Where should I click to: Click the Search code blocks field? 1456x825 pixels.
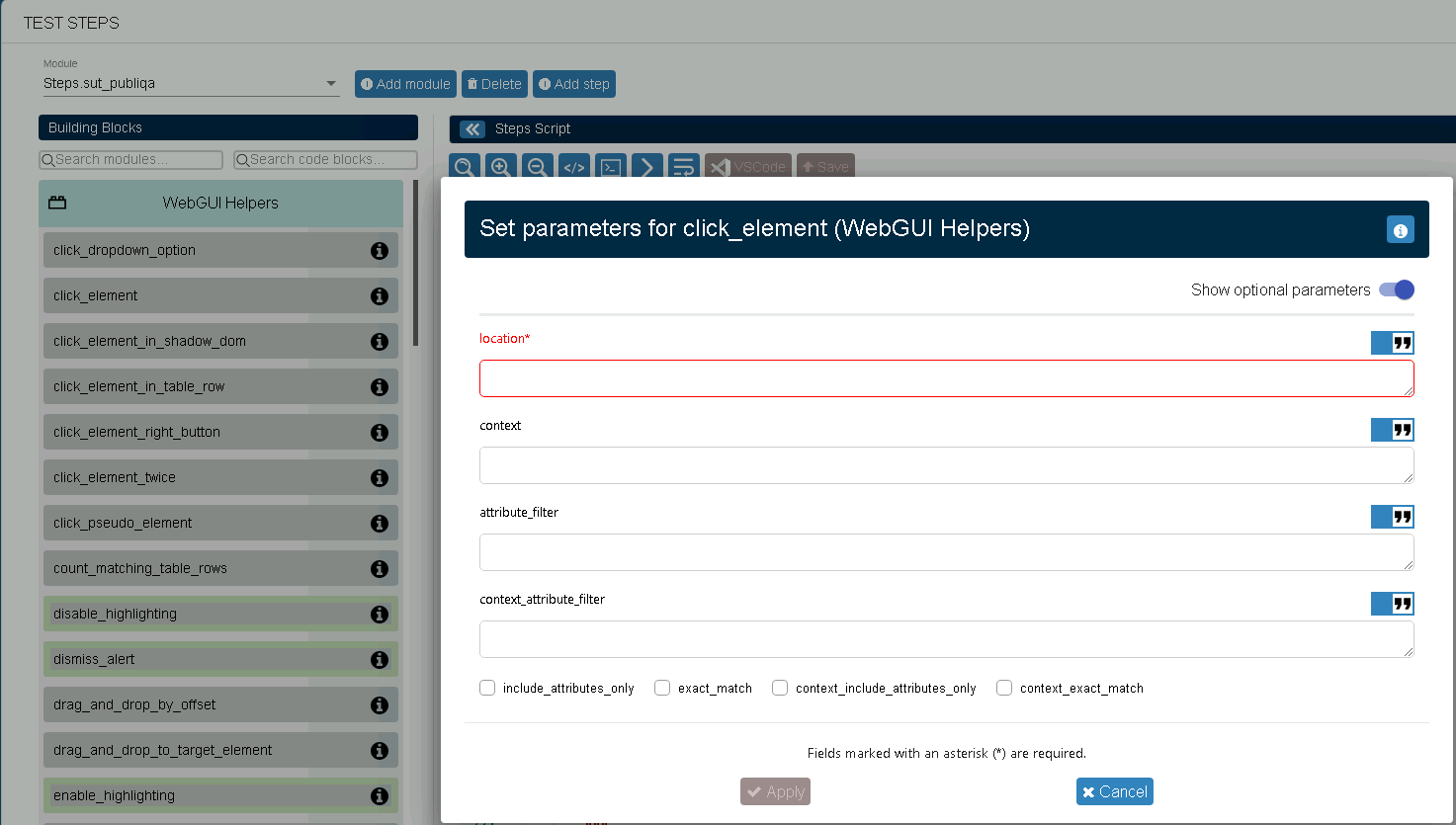point(325,160)
